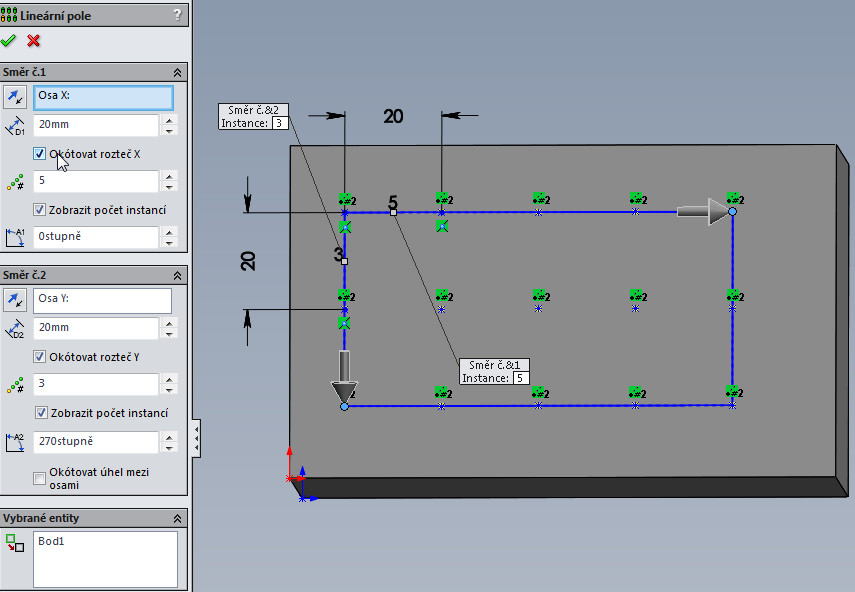
Task: Click the panel collapse handle on the divider
Action: (196, 435)
